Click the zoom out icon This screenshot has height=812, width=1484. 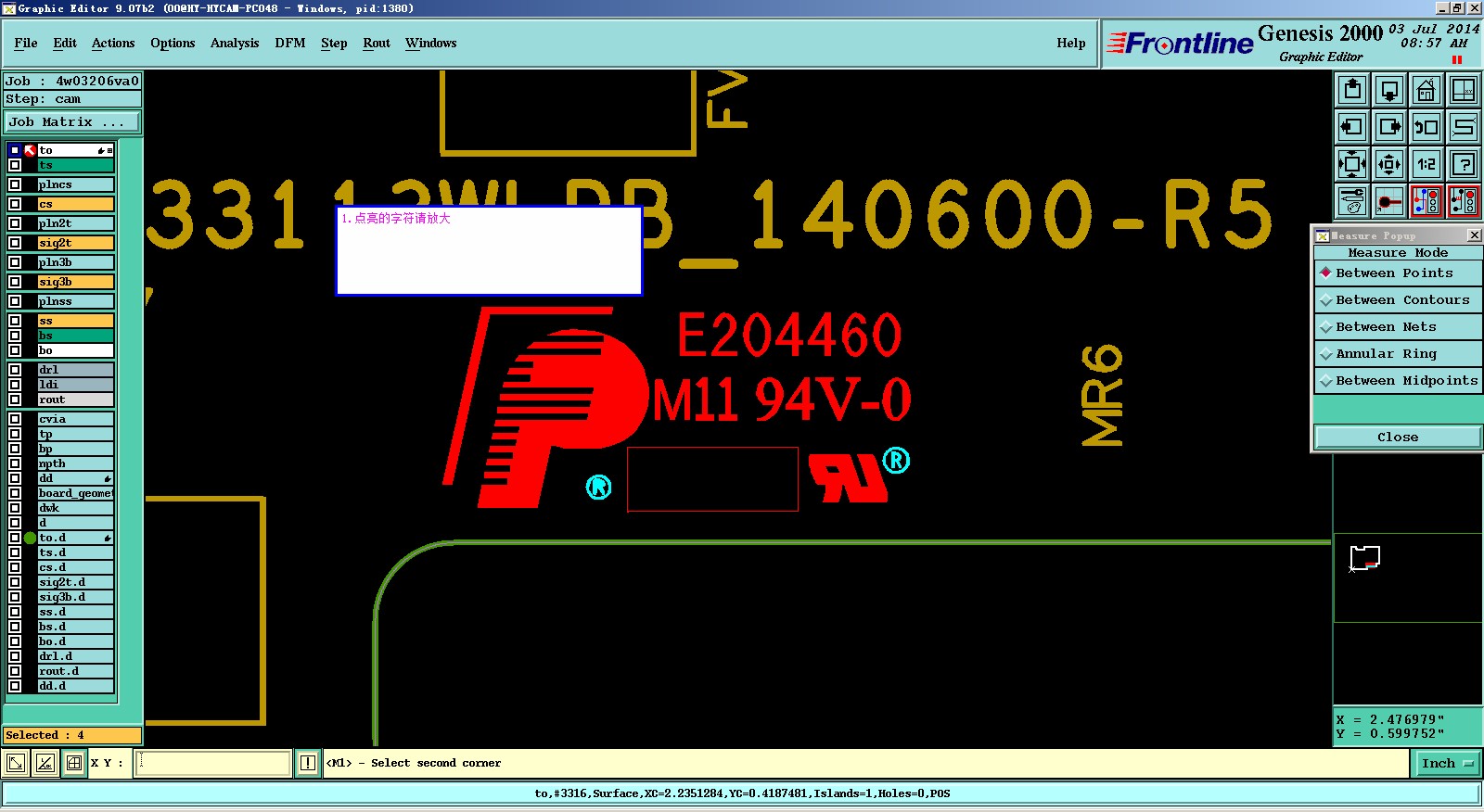point(1389,164)
